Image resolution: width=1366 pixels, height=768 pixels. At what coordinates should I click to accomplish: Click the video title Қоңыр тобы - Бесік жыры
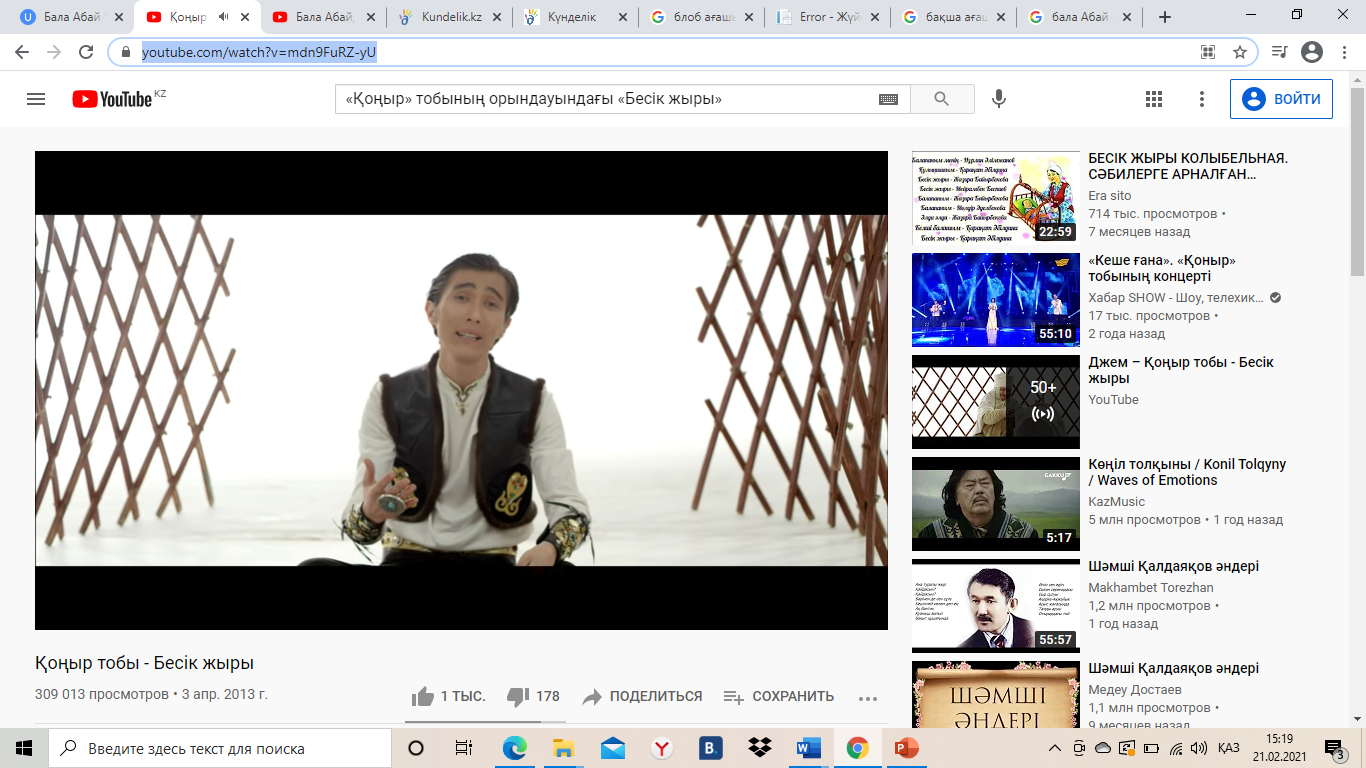click(x=145, y=663)
